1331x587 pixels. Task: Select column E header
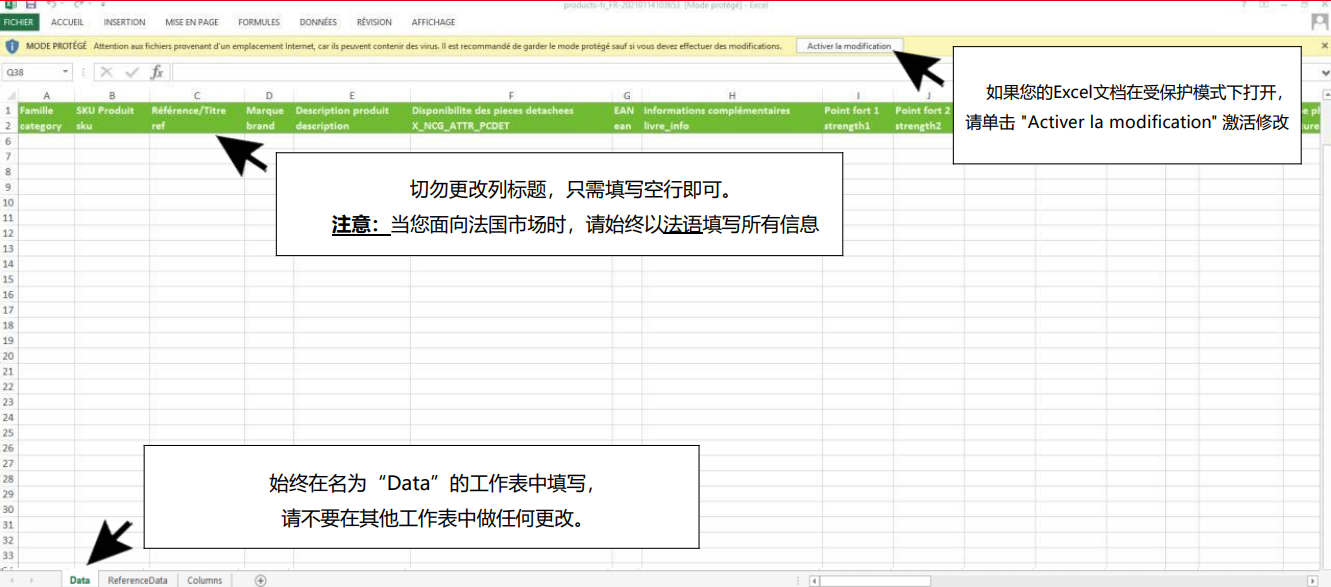(x=351, y=95)
